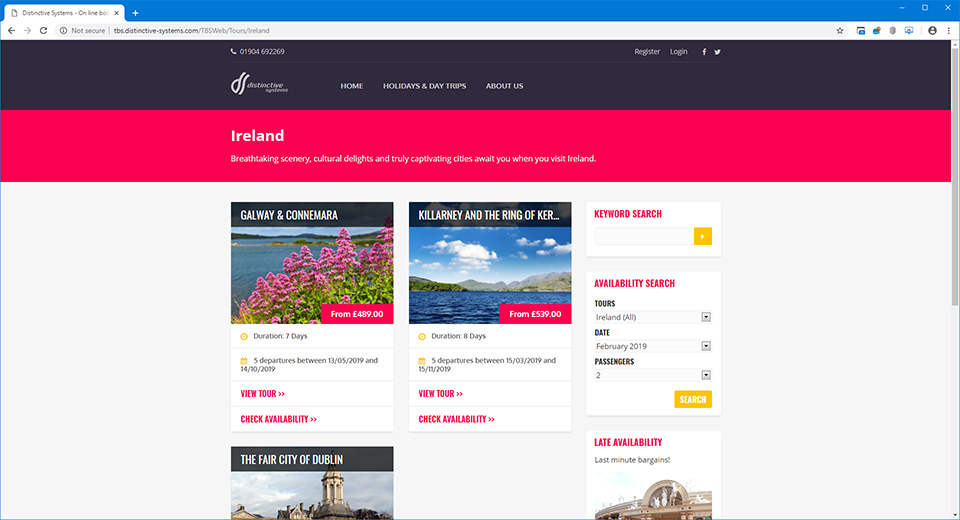Click the phone number 01904 692269
This screenshot has height=520, width=960.
click(262, 51)
